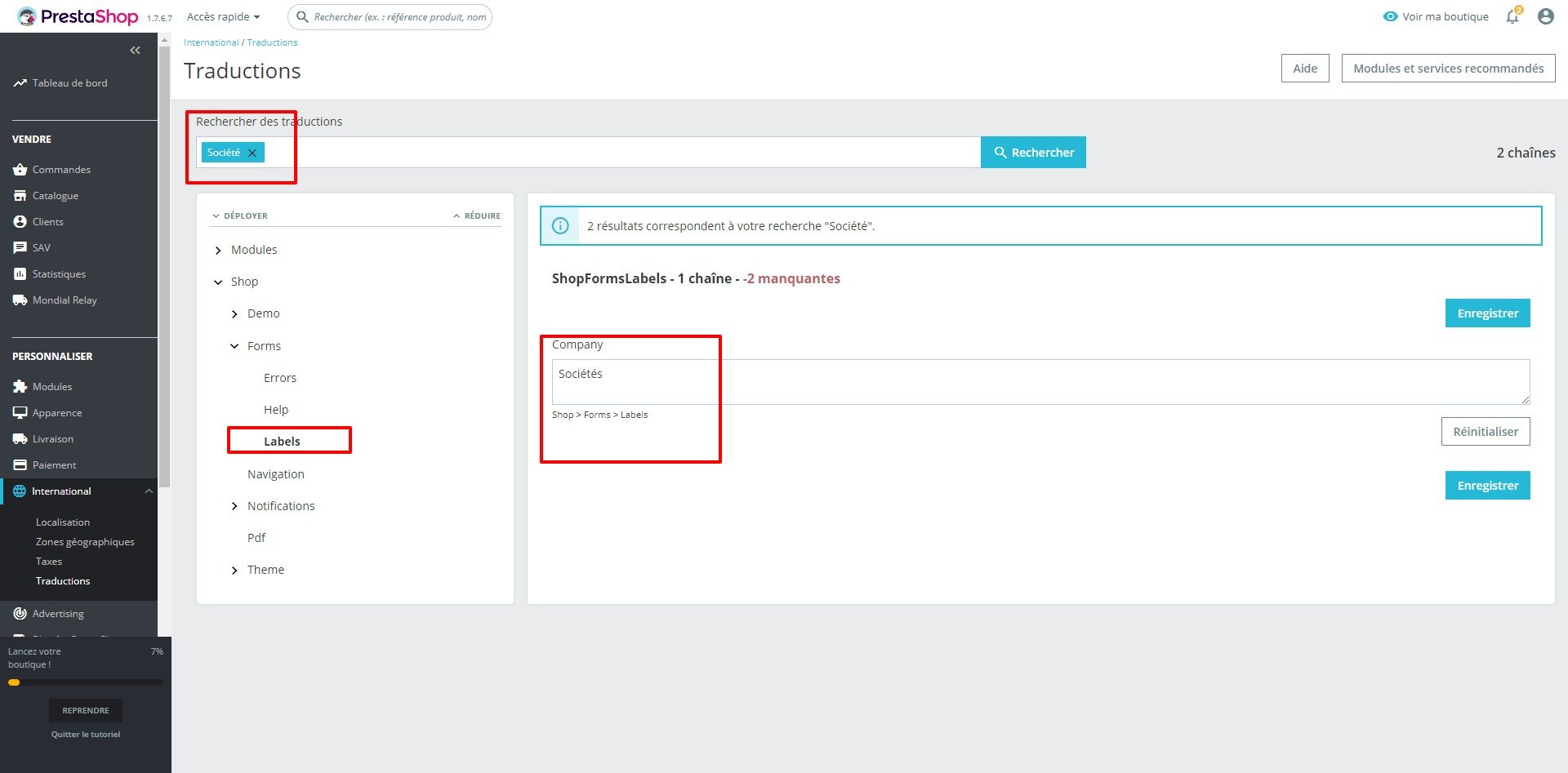Click the Modules puzzle icon in the sidebar
1568x773 pixels.
coord(20,387)
